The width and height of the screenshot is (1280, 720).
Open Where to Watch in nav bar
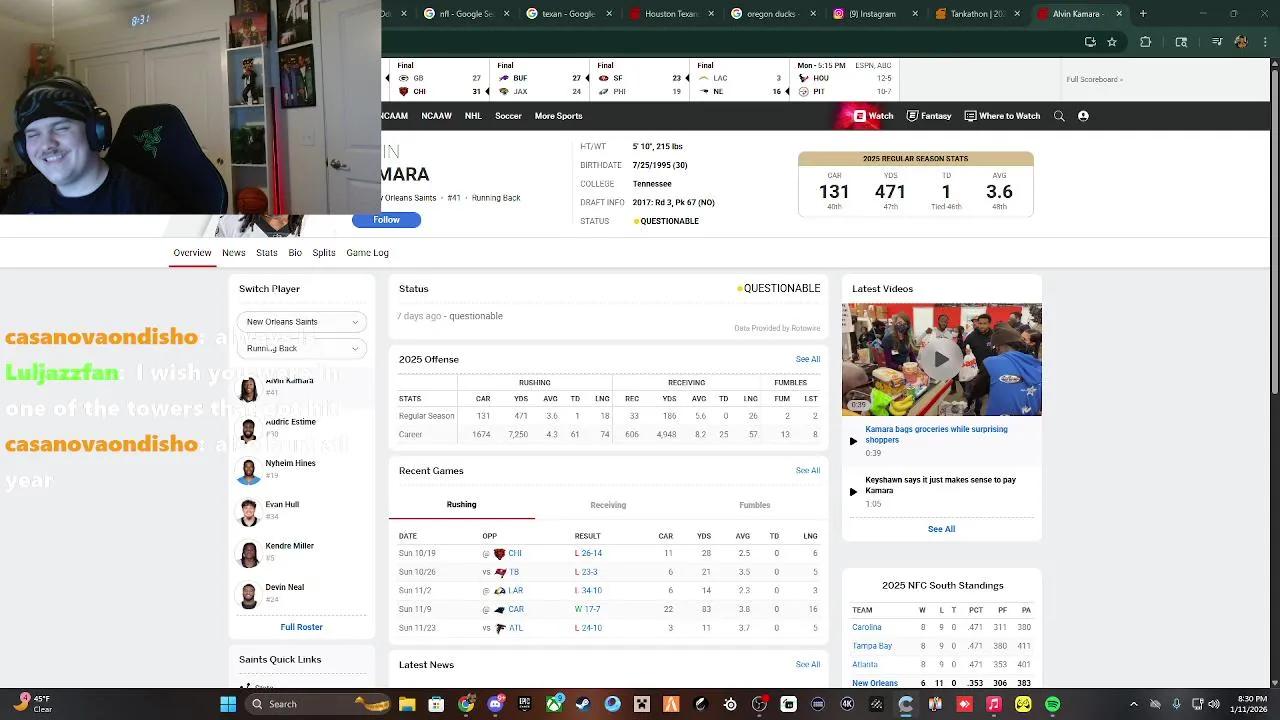[x=1002, y=116]
